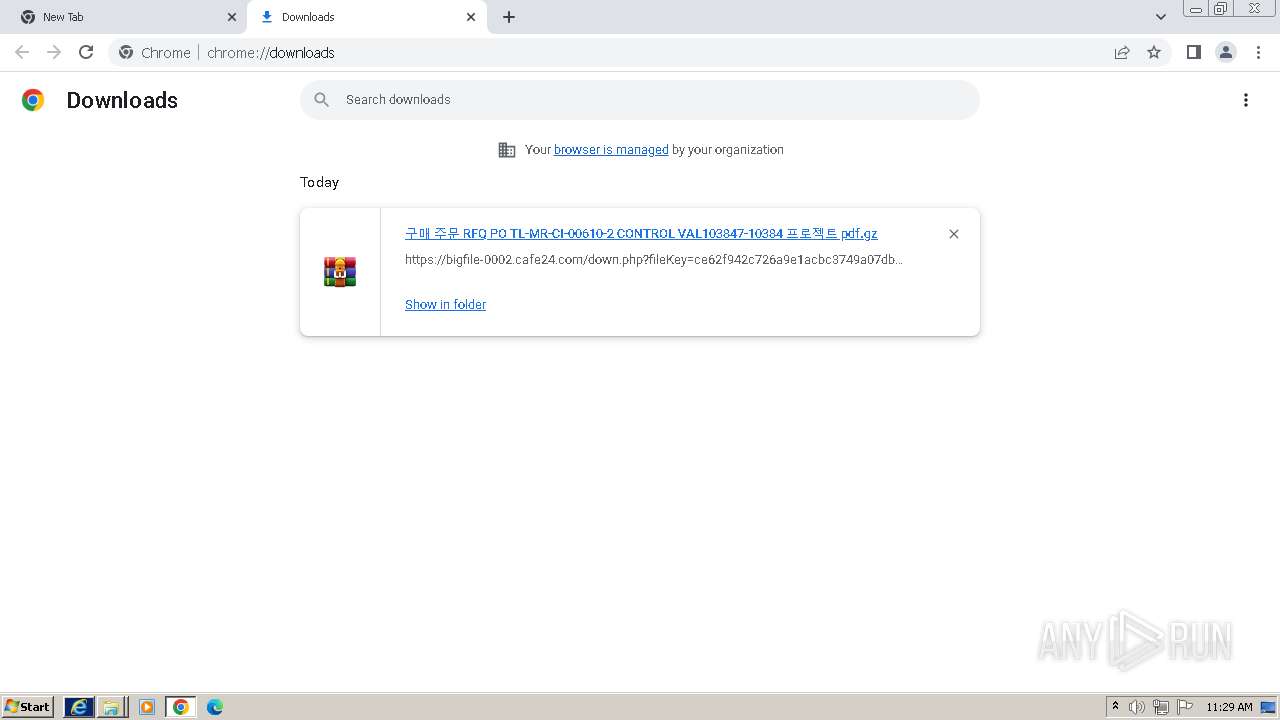Select the Downloads tab

367,17
